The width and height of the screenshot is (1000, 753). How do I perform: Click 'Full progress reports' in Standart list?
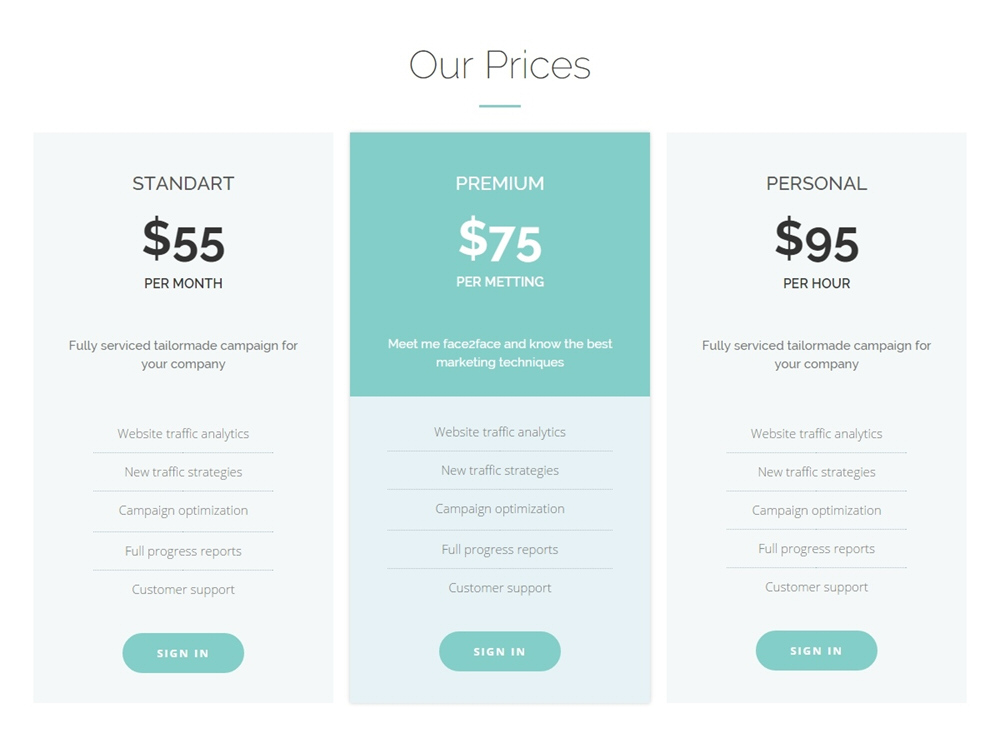[x=183, y=551]
